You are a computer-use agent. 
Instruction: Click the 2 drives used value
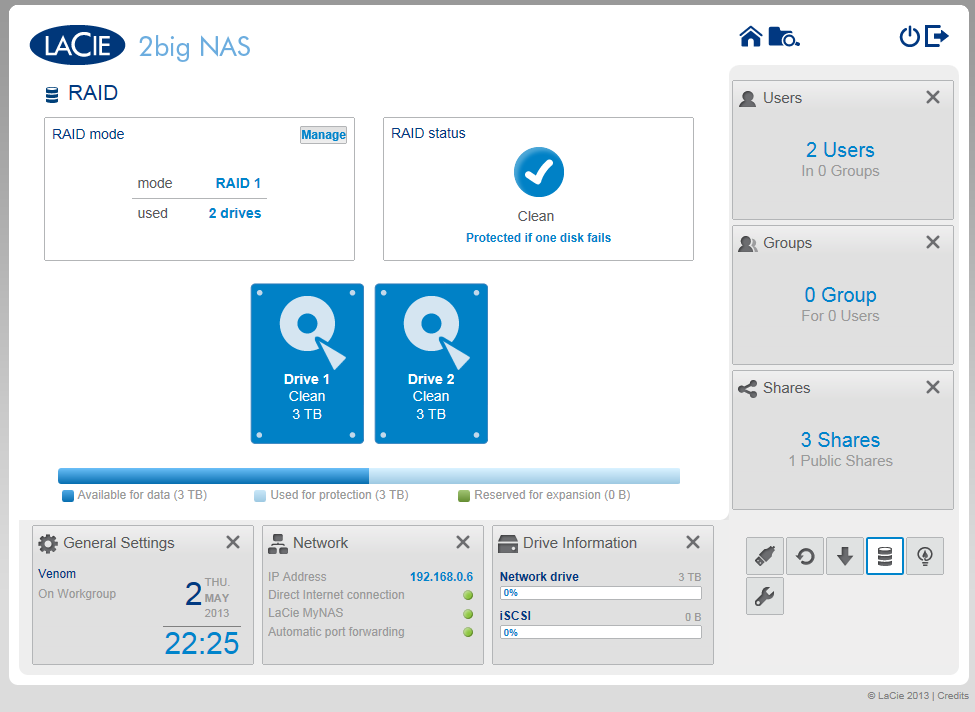(x=234, y=213)
